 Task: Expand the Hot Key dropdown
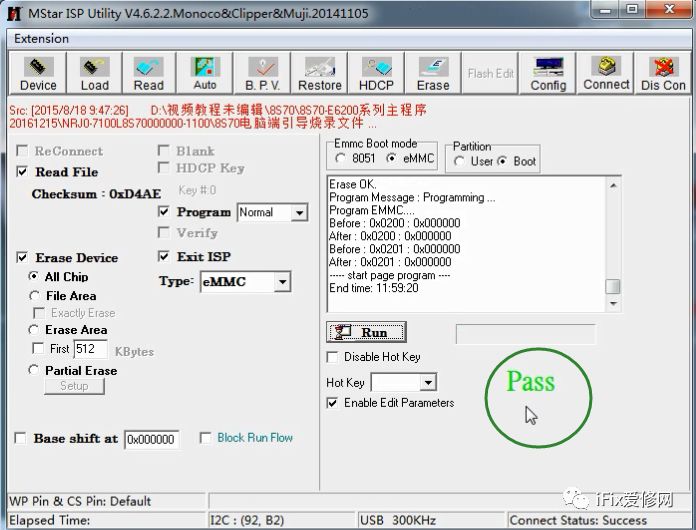click(428, 382)
